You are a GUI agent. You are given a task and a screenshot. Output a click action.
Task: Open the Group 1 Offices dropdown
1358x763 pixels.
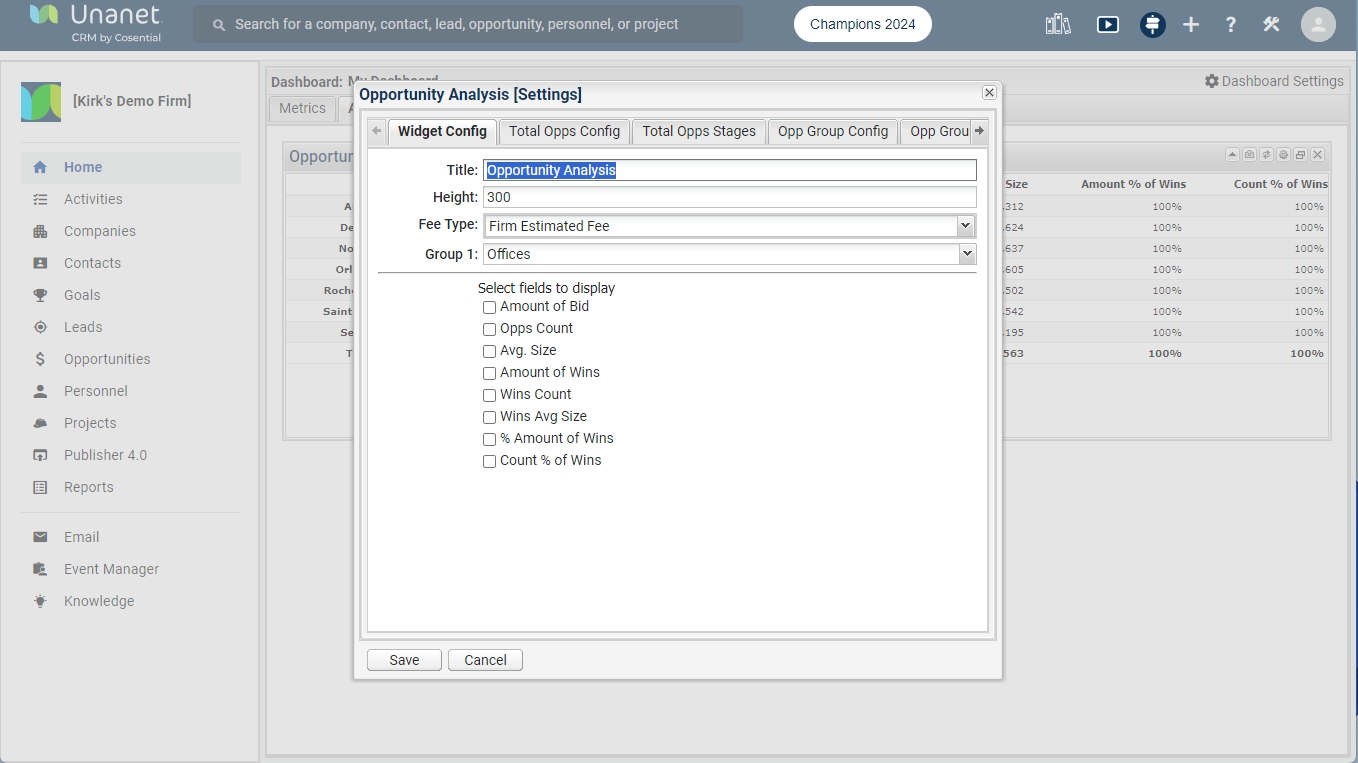click(729, 254)
